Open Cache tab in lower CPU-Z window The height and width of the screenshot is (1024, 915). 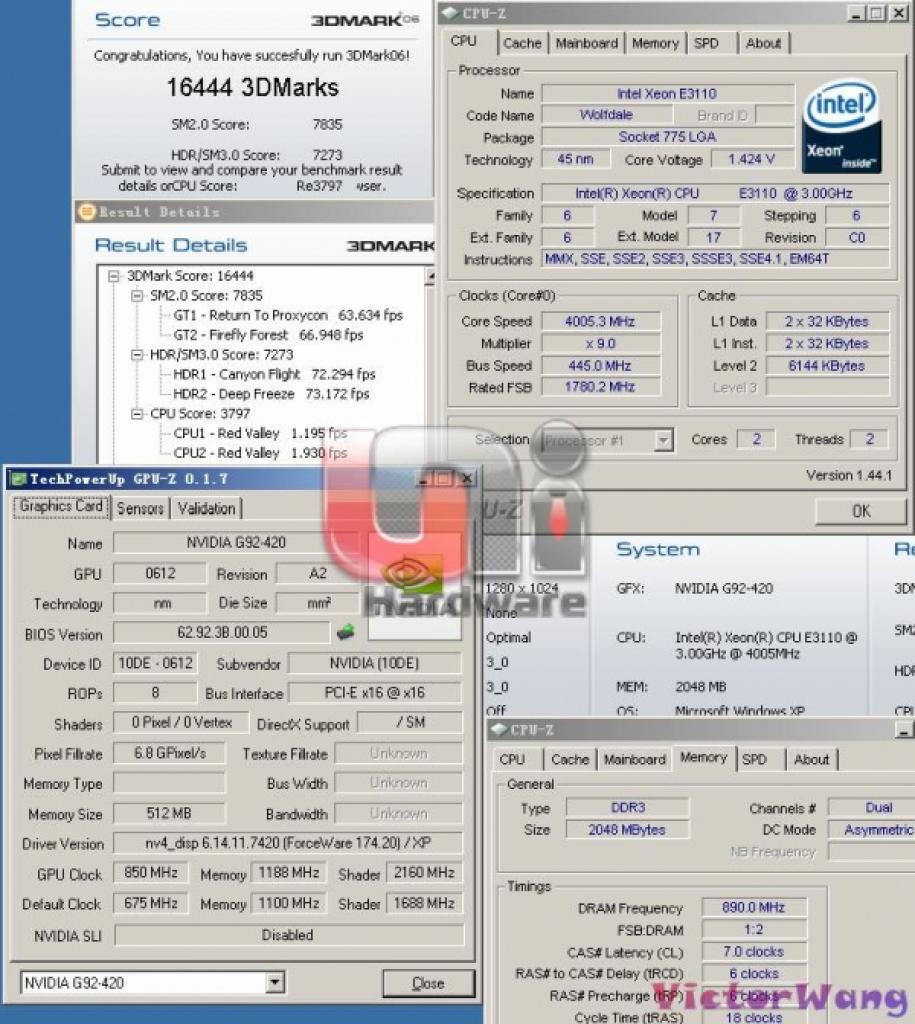pyautogui.click(x=570, y=760)
